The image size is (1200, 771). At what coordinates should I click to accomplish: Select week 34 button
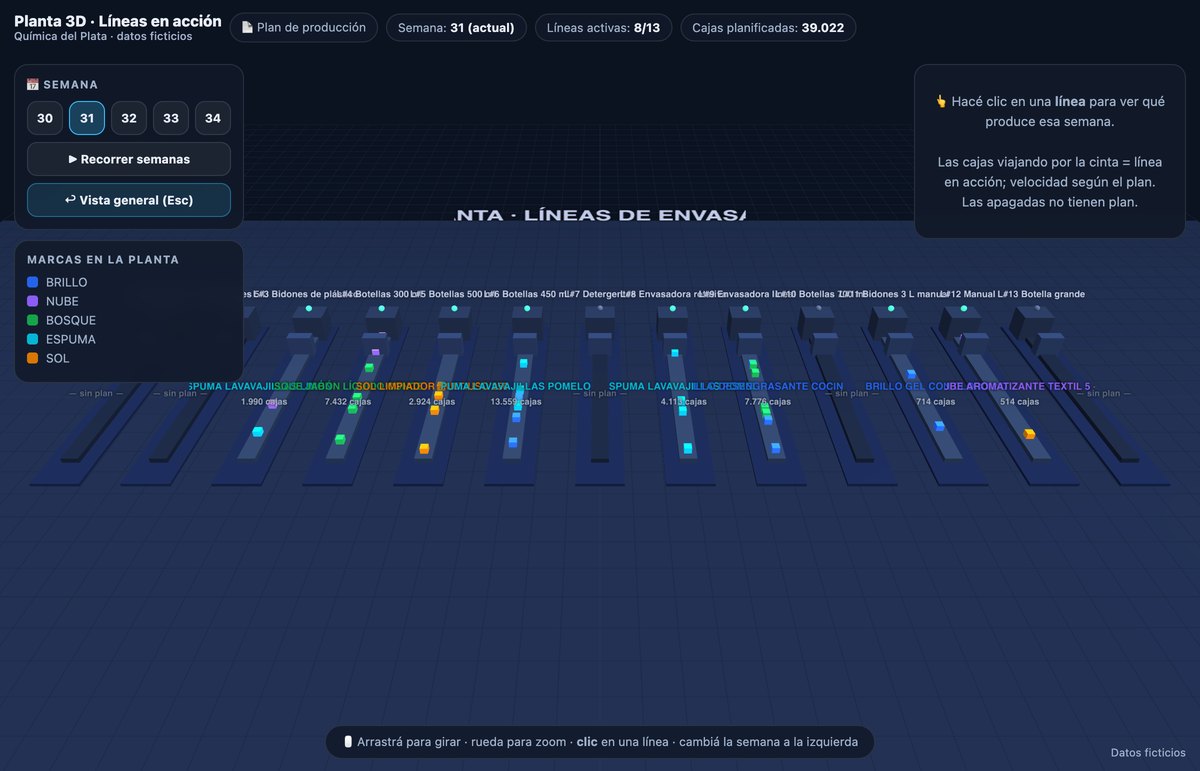(213, 118)
